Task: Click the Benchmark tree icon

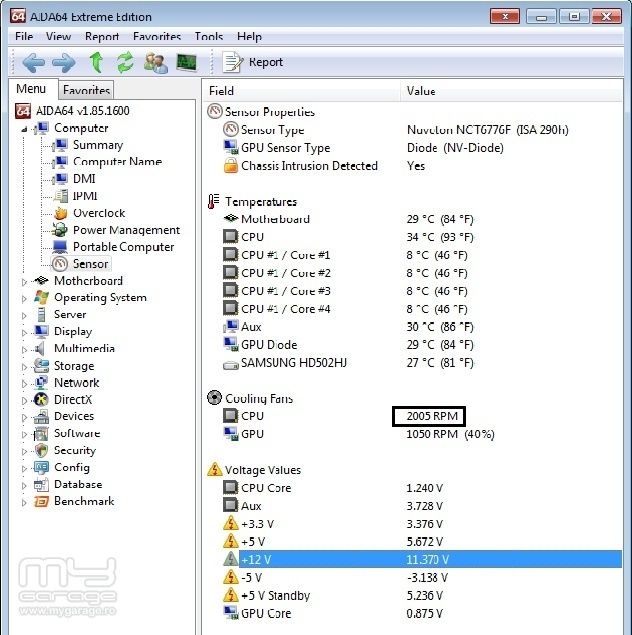Action: point(41,501)
